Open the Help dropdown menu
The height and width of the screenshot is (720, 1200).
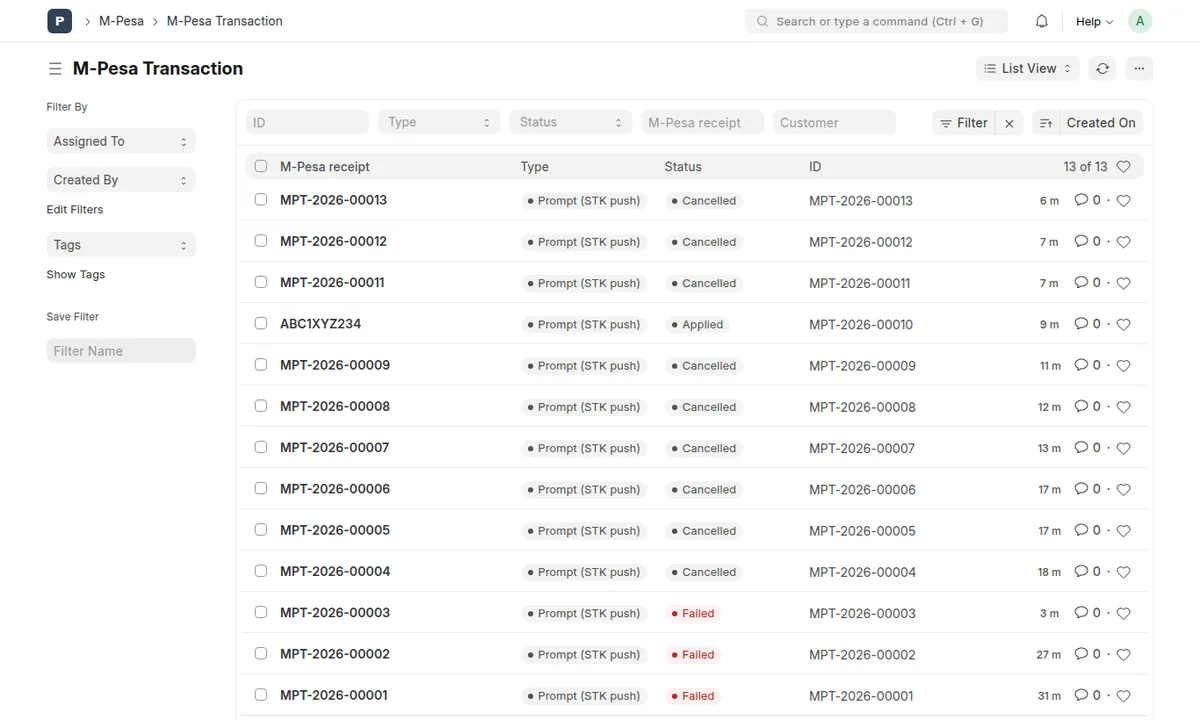pos(1094,21)
